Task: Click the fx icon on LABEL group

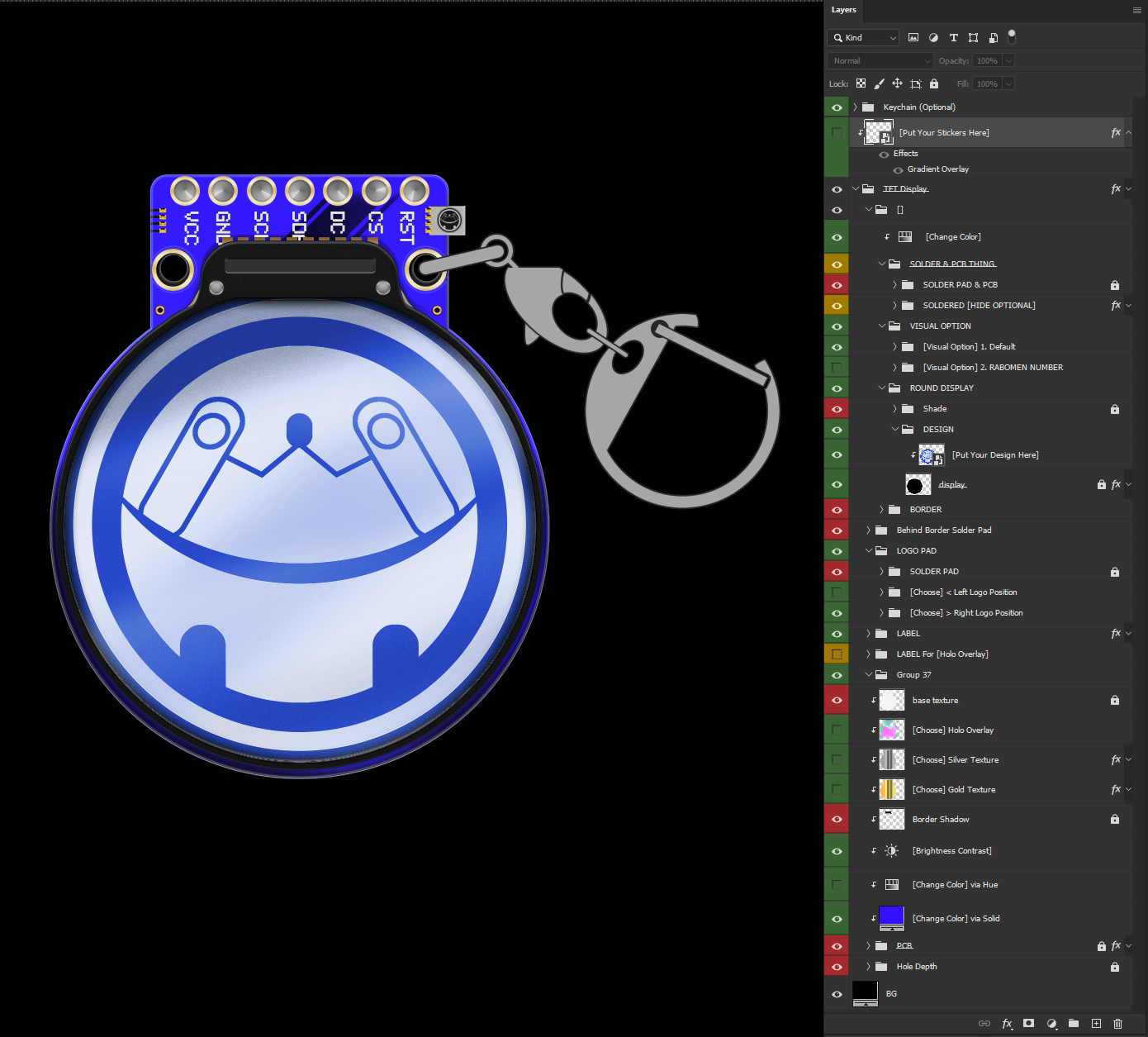Action: 1116,634
